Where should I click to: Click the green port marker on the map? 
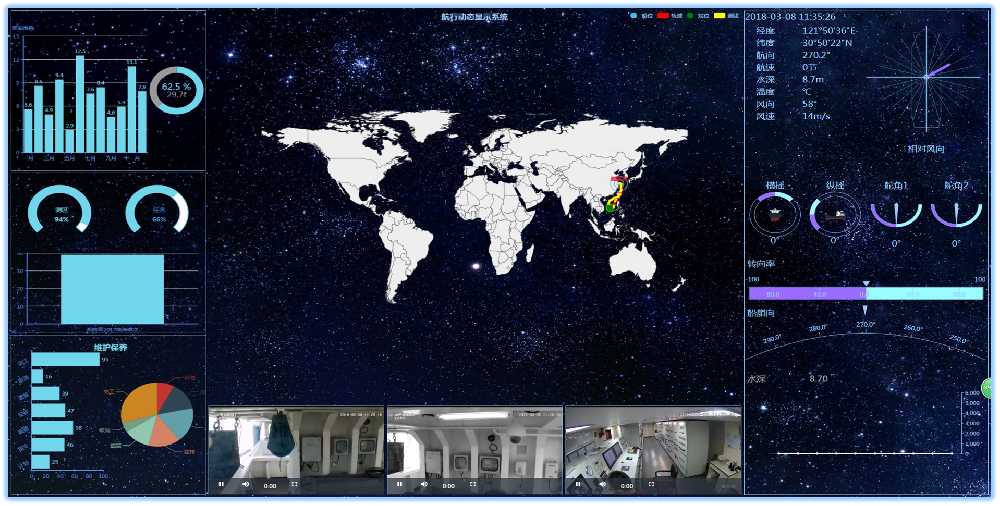610,207
